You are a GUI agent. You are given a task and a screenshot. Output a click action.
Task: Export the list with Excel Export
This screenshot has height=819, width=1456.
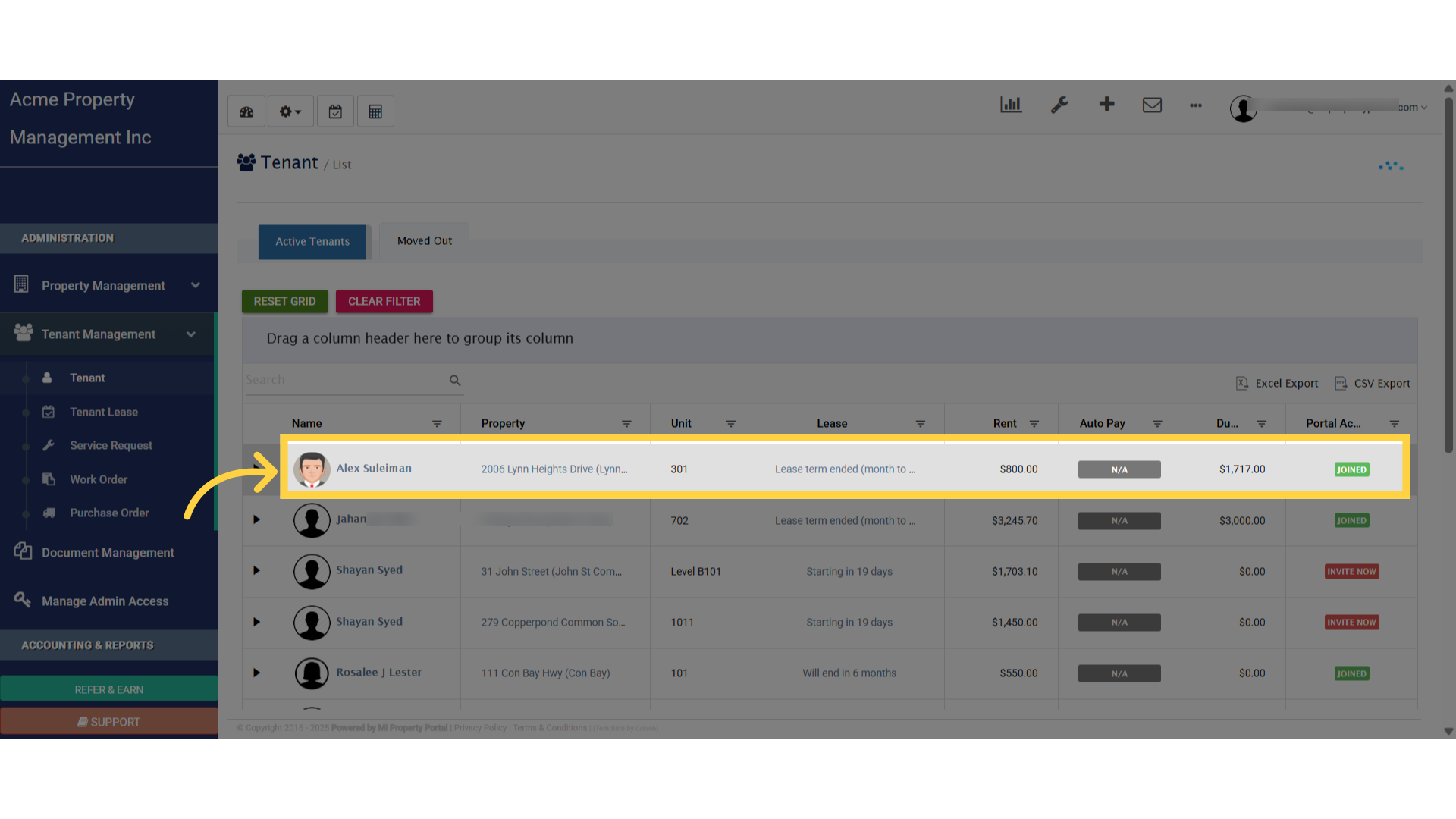click(1278, 384)
